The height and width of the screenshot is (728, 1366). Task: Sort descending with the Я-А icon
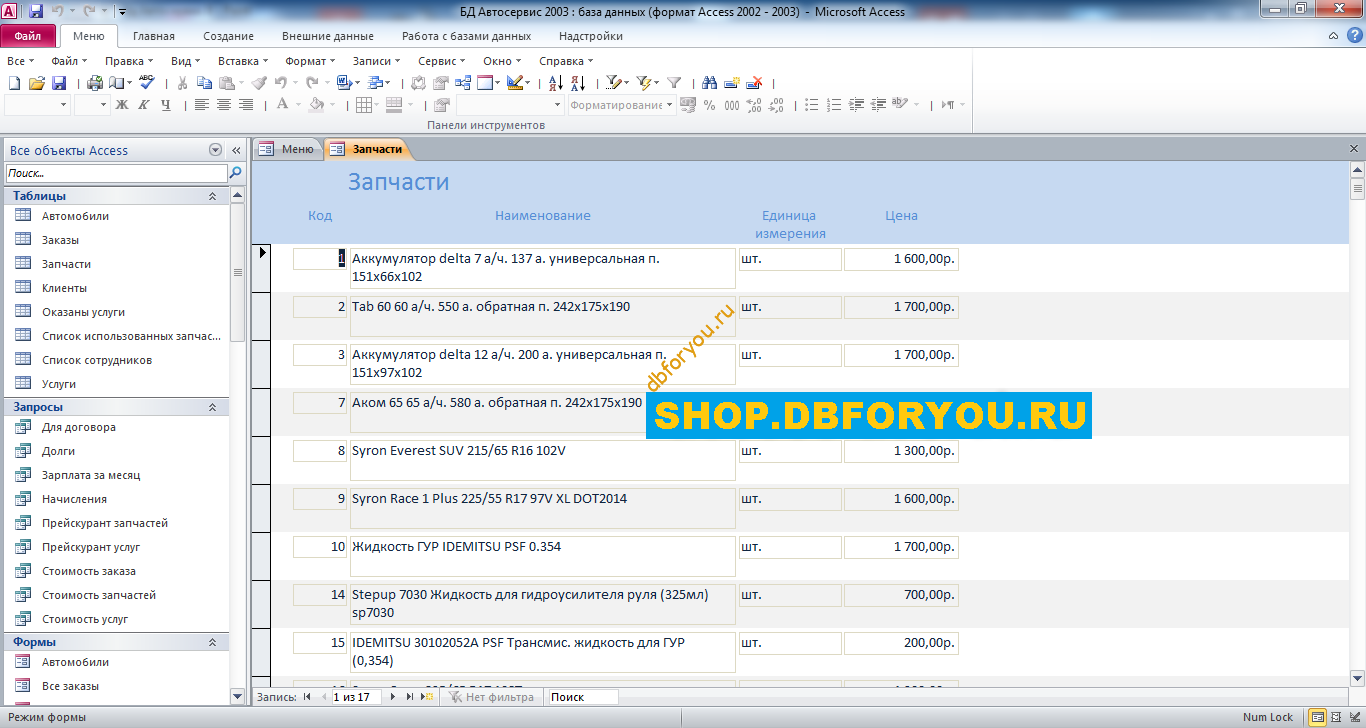[x=578, y=83]
